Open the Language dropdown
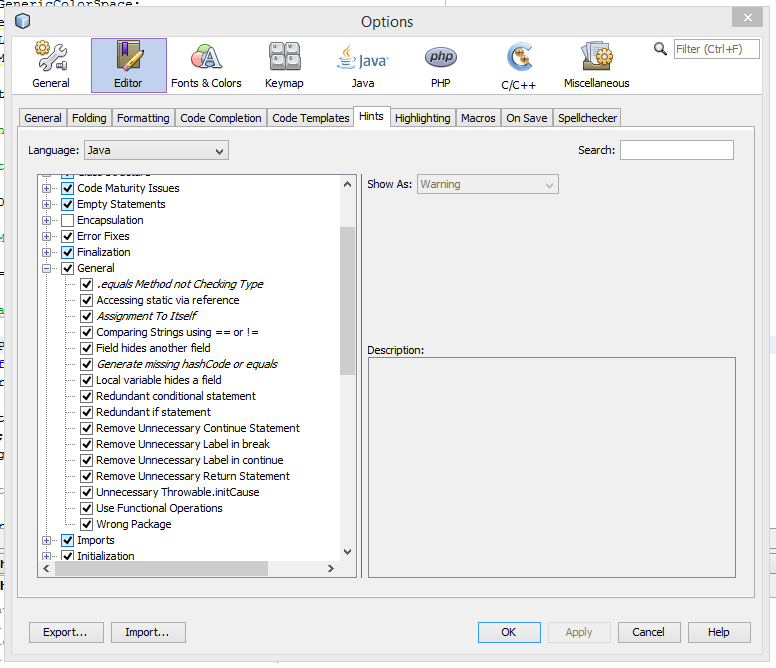The image size is (776, 668). 156,150
